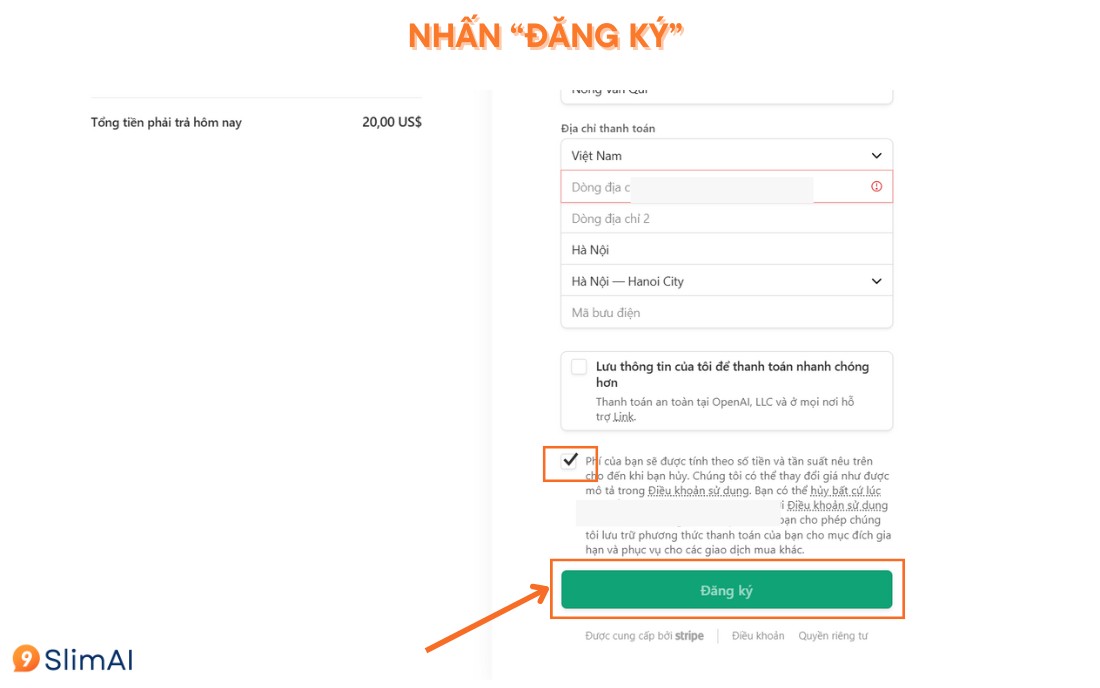Open the "Điều khoản" footer link
1100x688 pixels.
click(x=757, y=636)
